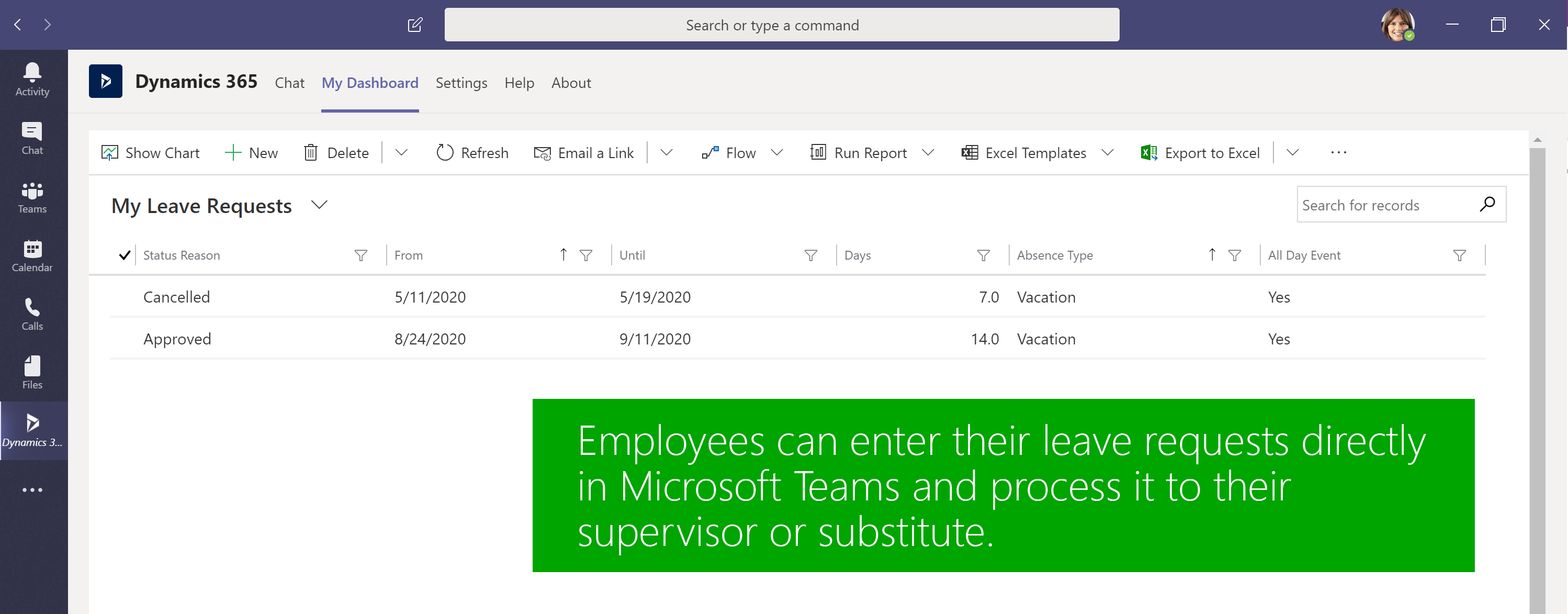Create a New leave request
The height and width of the screenshot is (614, 1568).
(x=251, y=152)
